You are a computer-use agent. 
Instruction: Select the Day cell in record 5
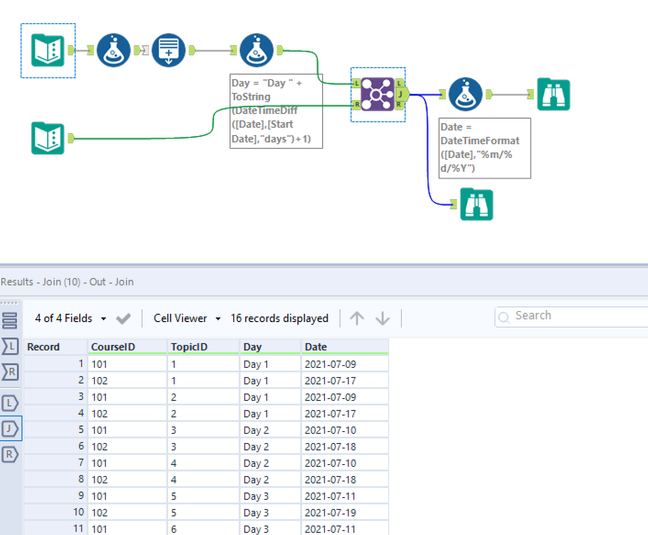(x=270, y=430)
